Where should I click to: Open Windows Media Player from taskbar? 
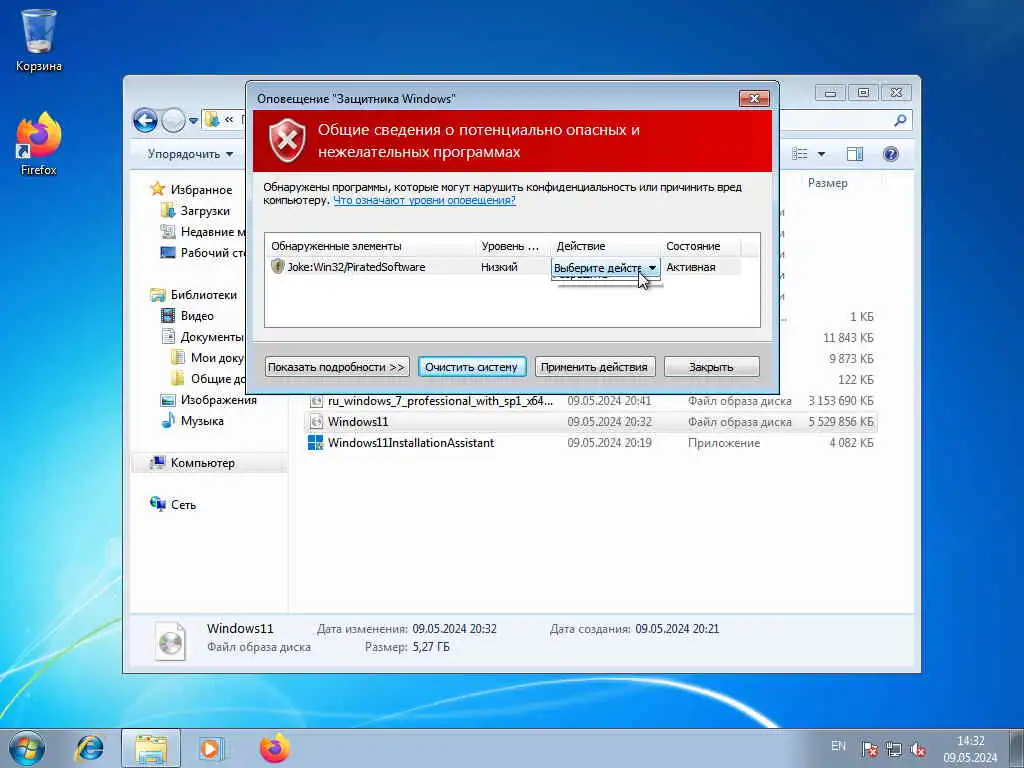[x=211, y=748]
